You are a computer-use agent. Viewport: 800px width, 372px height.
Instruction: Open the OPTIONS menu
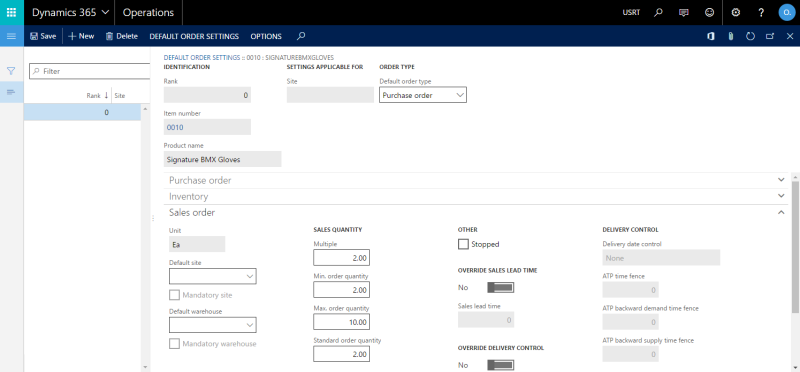(x=266, y=36)
